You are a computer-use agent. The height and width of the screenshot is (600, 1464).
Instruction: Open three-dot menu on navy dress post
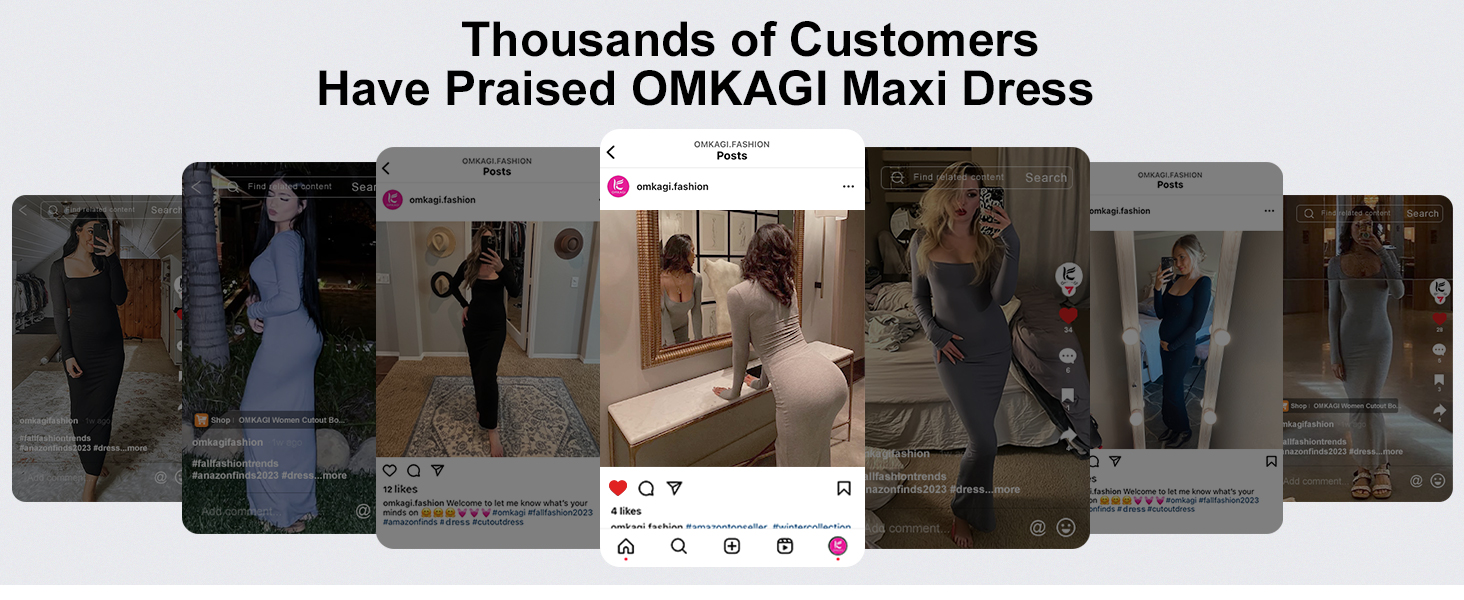pyautogui.click(x=1269, y=211)
